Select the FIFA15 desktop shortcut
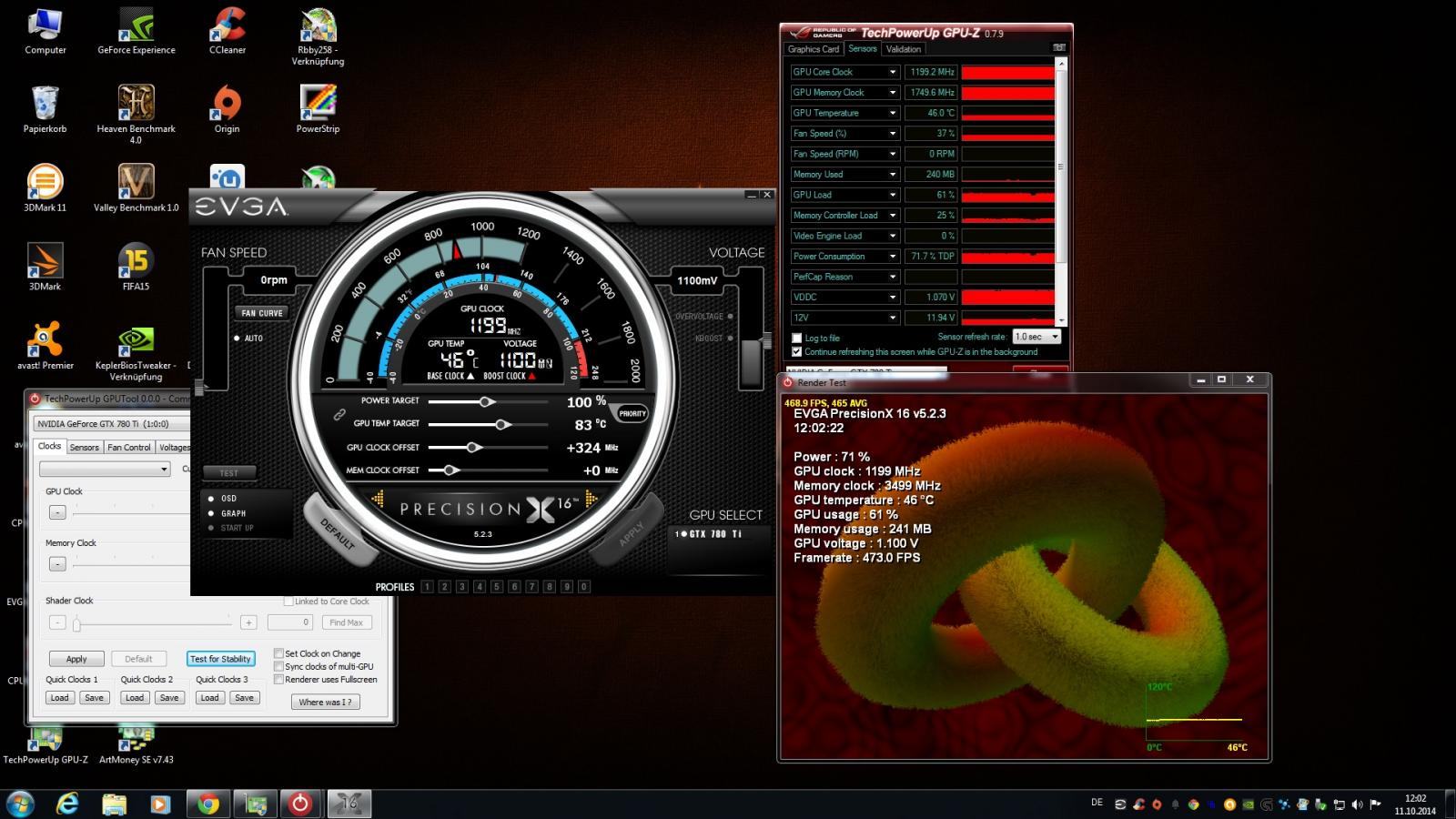 tap(136, 268)
